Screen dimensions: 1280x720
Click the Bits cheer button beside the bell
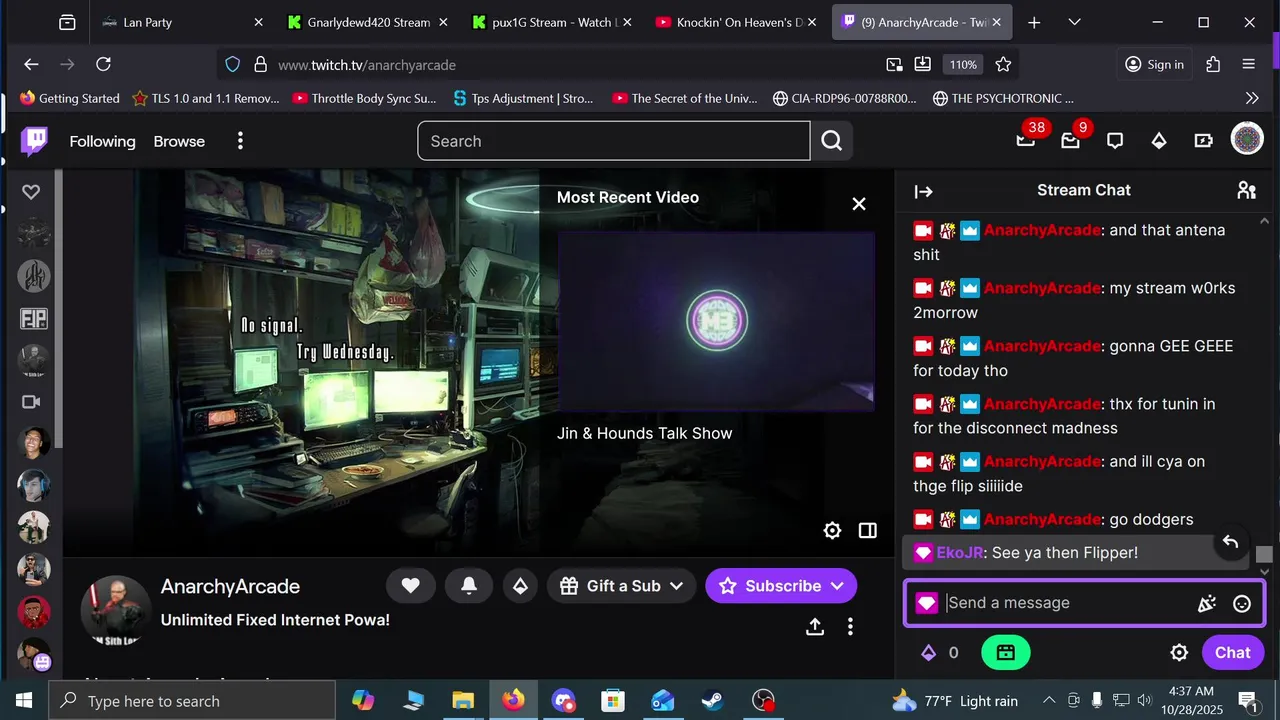[x=520, y=586]
